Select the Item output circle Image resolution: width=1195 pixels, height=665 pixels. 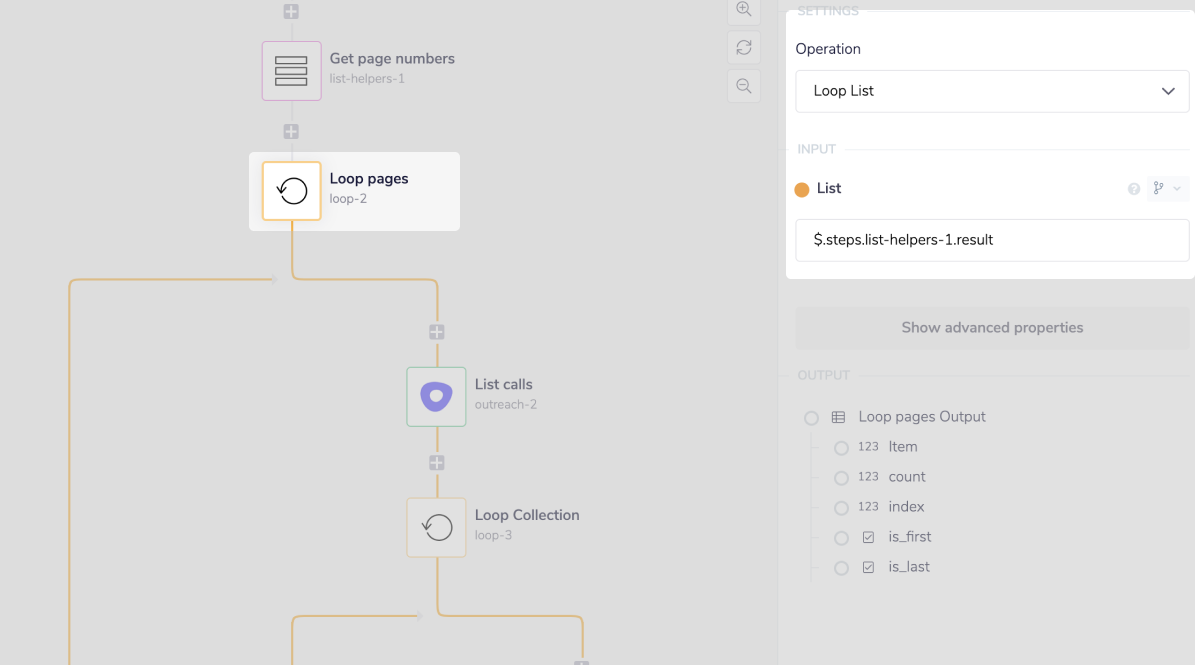pyautogui.click(x=841, y=448)
